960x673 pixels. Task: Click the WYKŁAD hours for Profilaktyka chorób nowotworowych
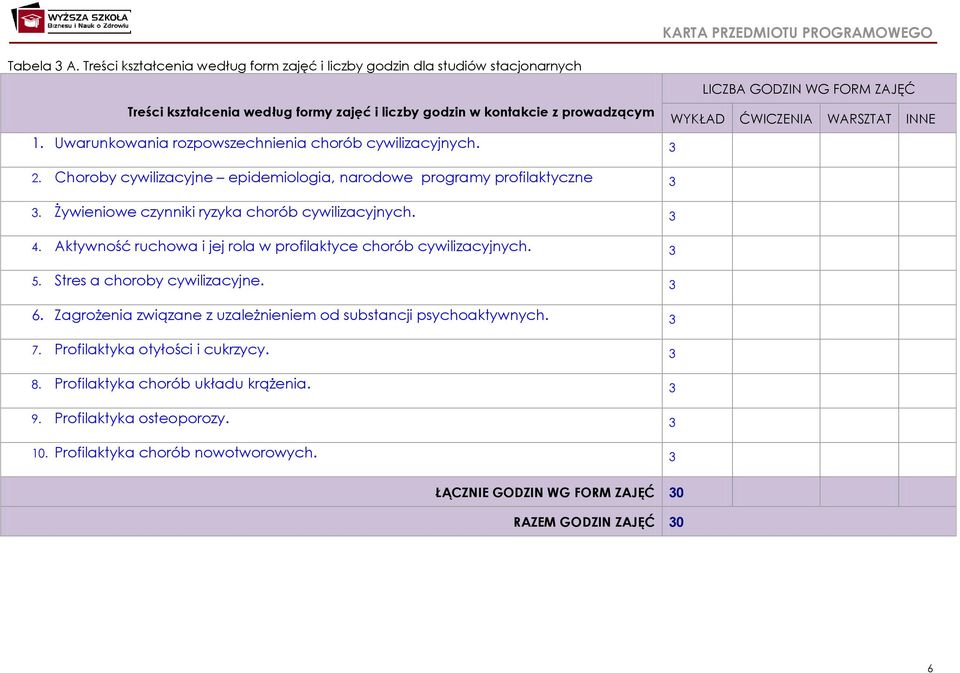coord(672,457)
